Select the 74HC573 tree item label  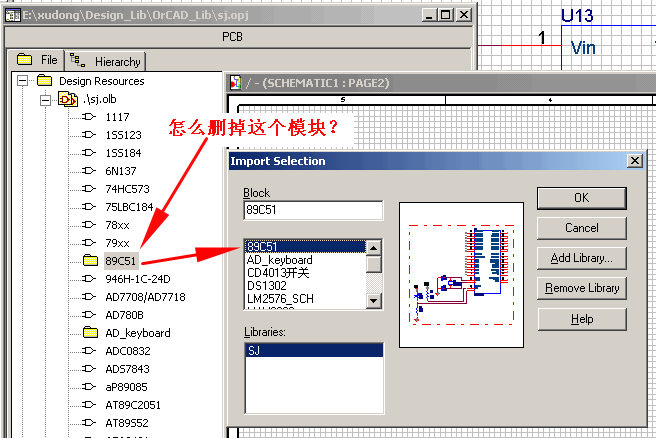127,189
